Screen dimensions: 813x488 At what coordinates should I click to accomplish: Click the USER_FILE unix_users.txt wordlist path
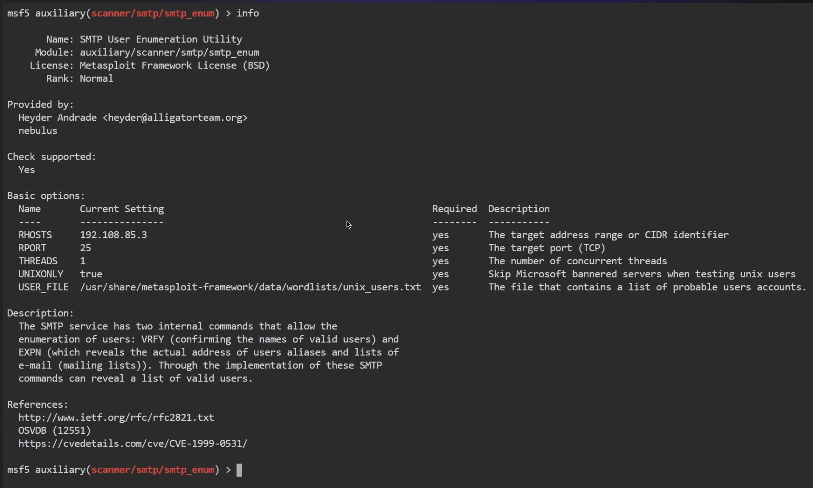pyautogui.click(x=250, y=287)
